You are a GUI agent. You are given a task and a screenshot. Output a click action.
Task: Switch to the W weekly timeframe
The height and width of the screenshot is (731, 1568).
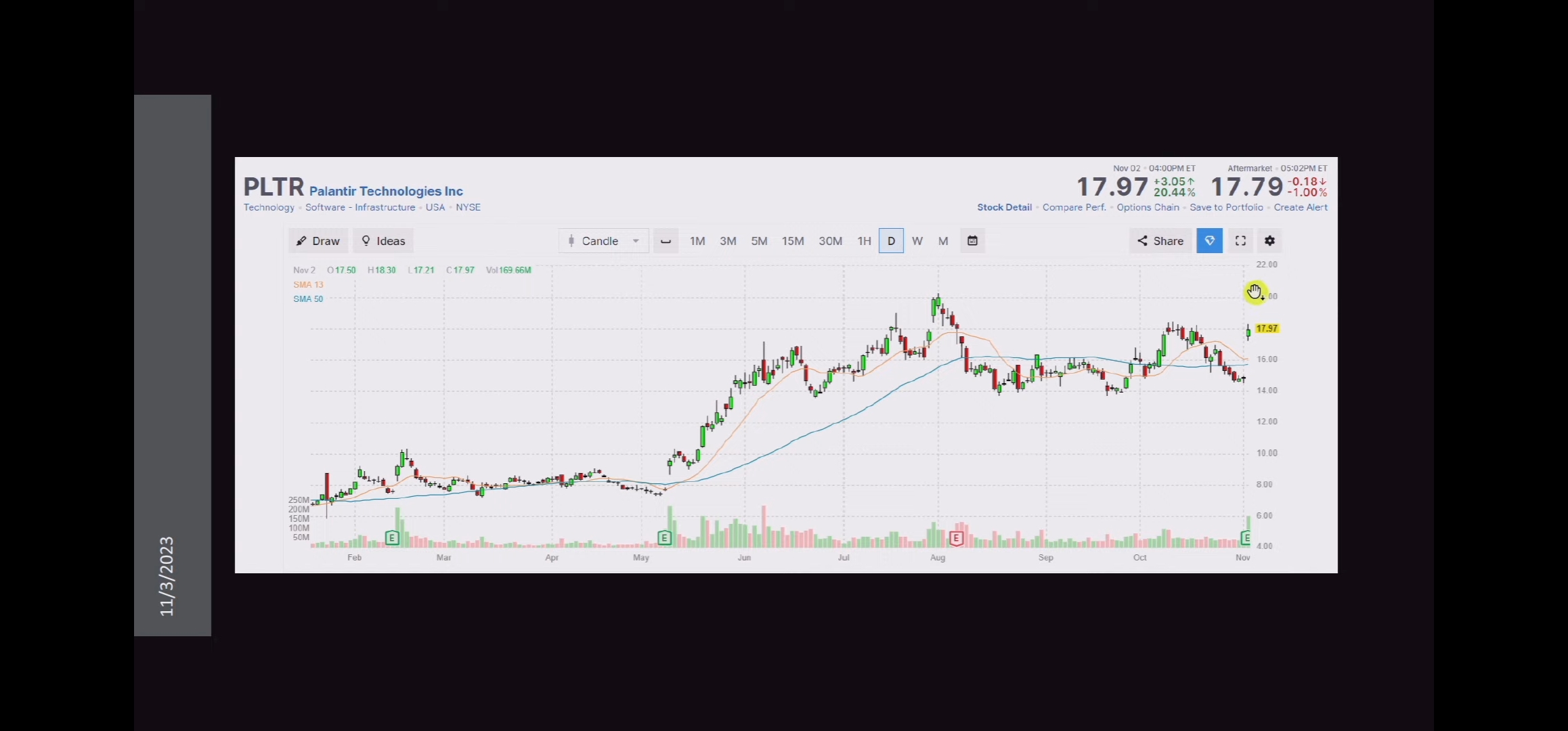pyautogui.click(x=917, y=241)
